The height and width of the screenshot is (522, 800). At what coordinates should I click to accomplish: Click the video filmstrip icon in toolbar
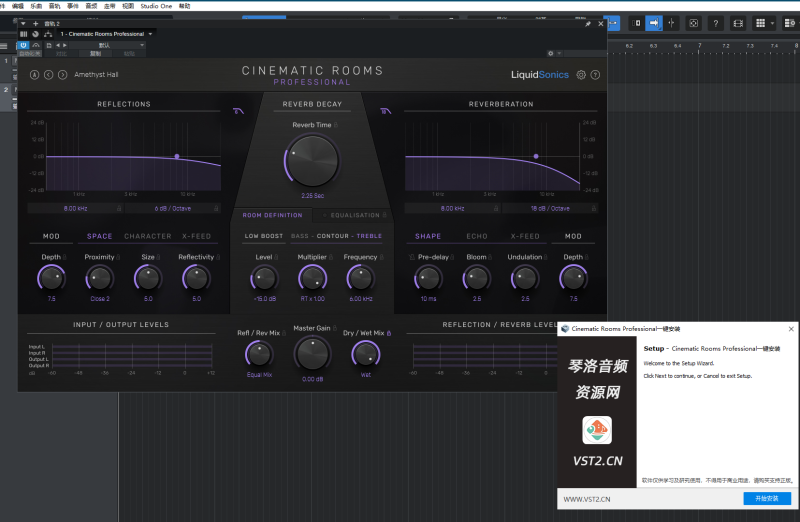click(738, 23)
